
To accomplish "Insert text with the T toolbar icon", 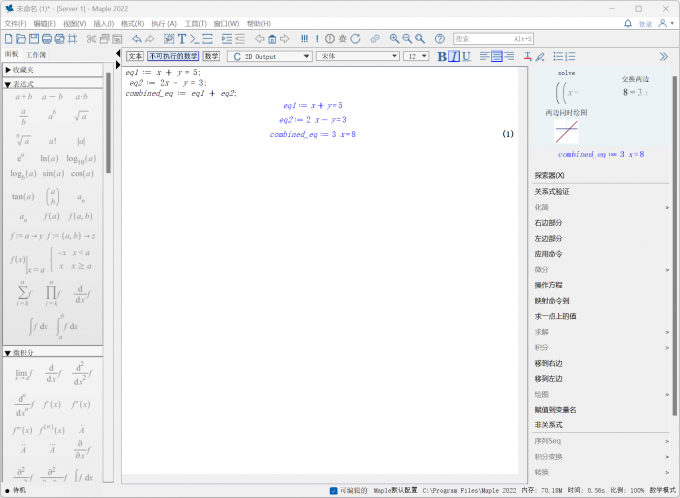I will 182,39.
